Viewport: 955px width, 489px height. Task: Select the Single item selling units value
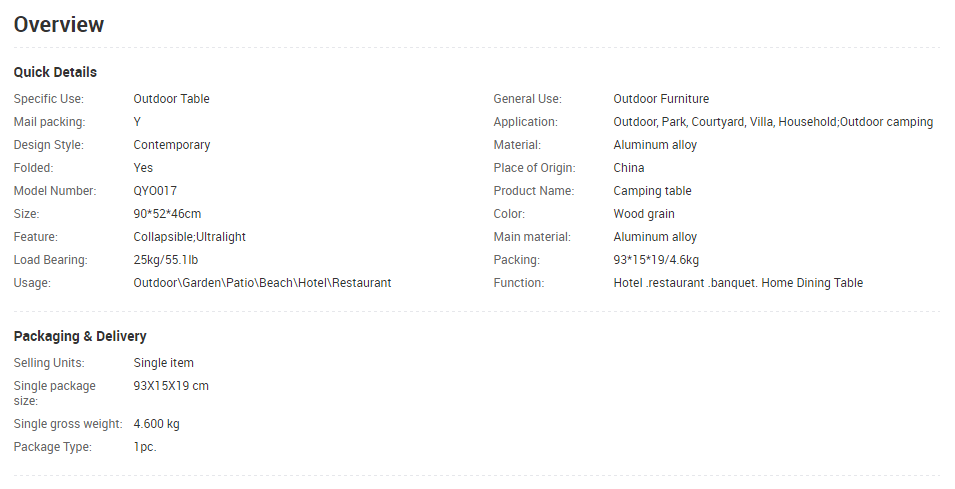(164, 363)
